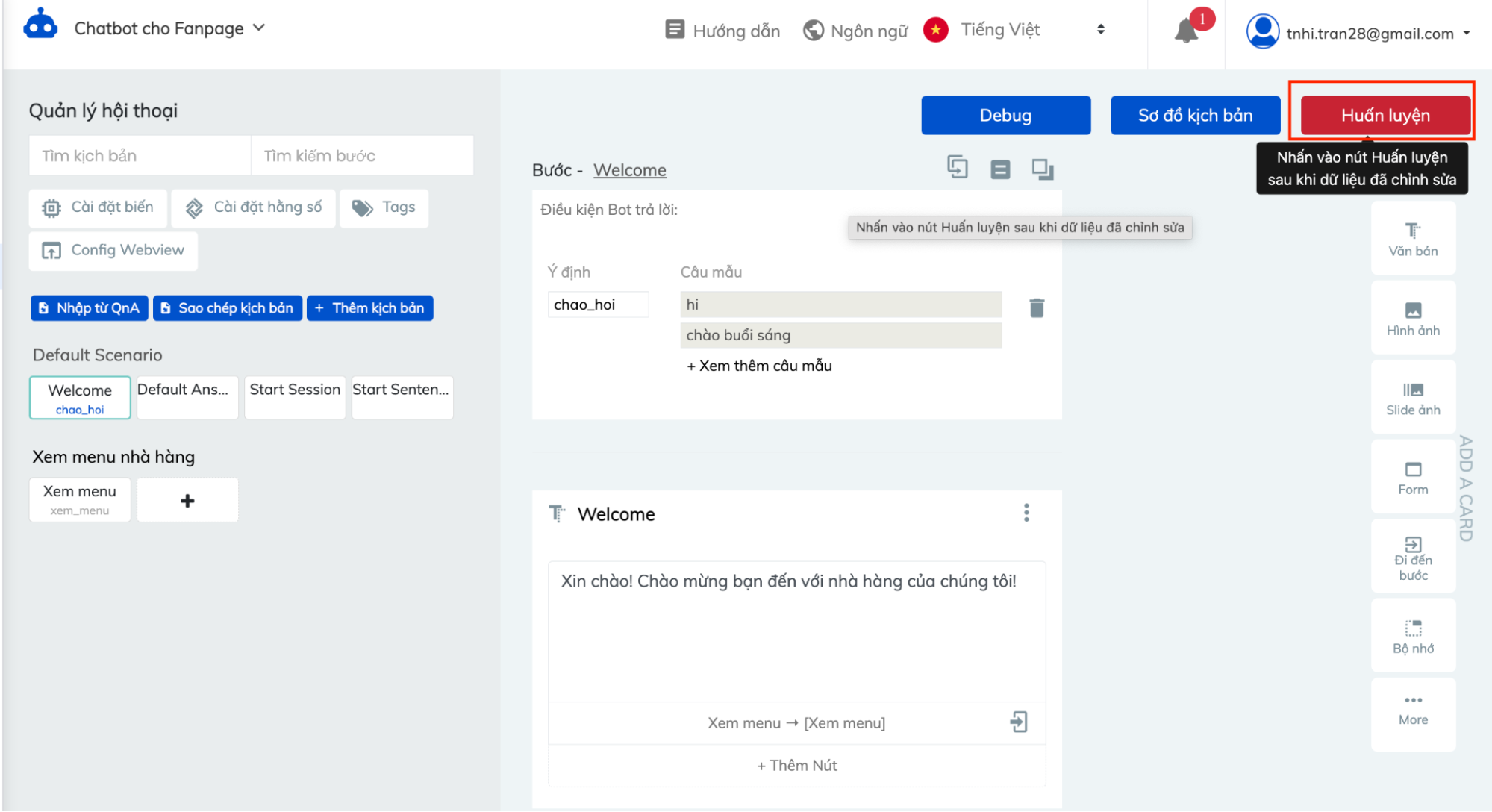This screenshot has width=1492, height=812.
Task: Expand Xem thêm câu mẫu
Action: 759,366
